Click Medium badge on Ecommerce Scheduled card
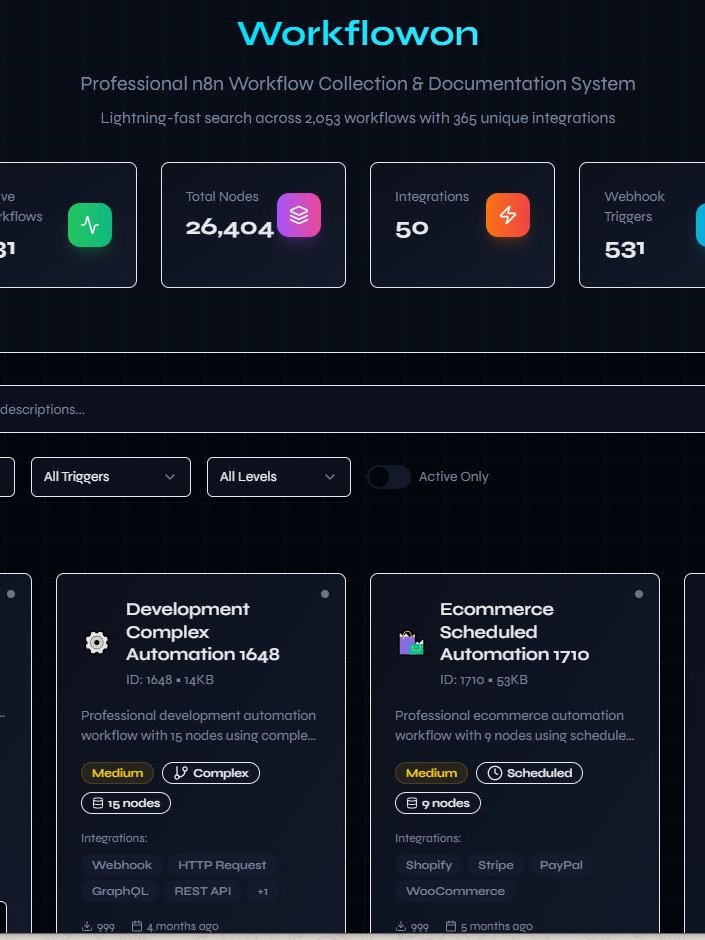The width and height of the screenshot is (705, 940). [432, 773]
